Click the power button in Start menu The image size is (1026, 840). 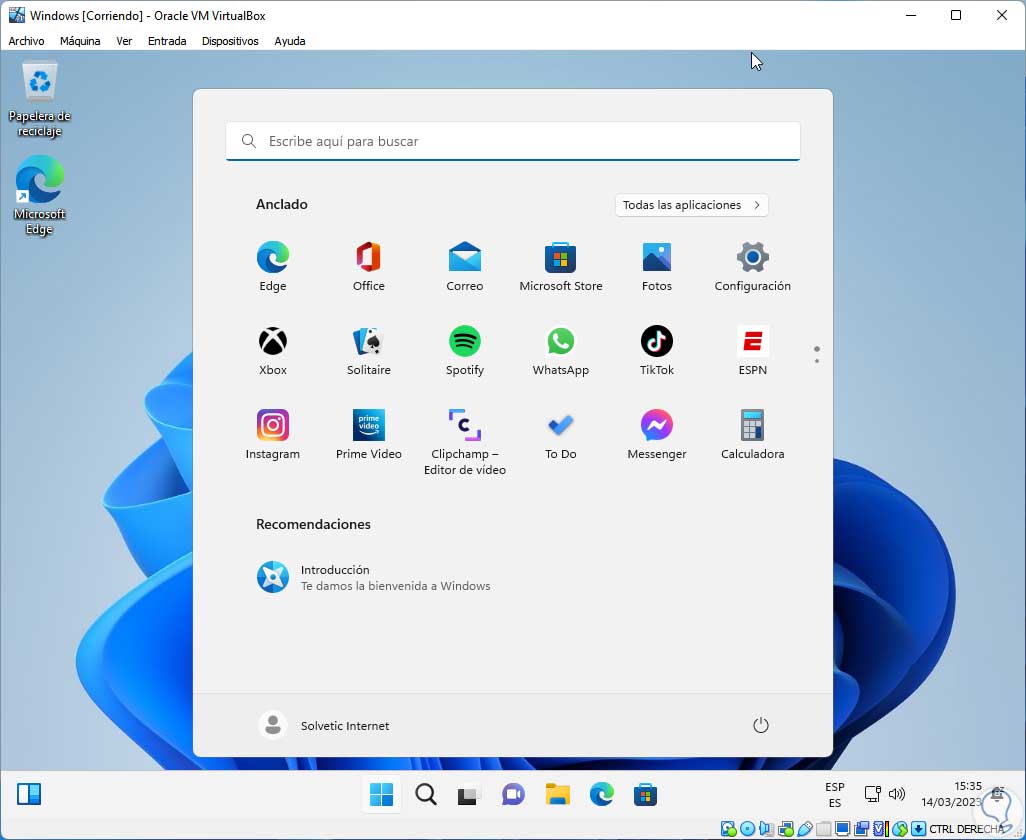tap(760, 726)
